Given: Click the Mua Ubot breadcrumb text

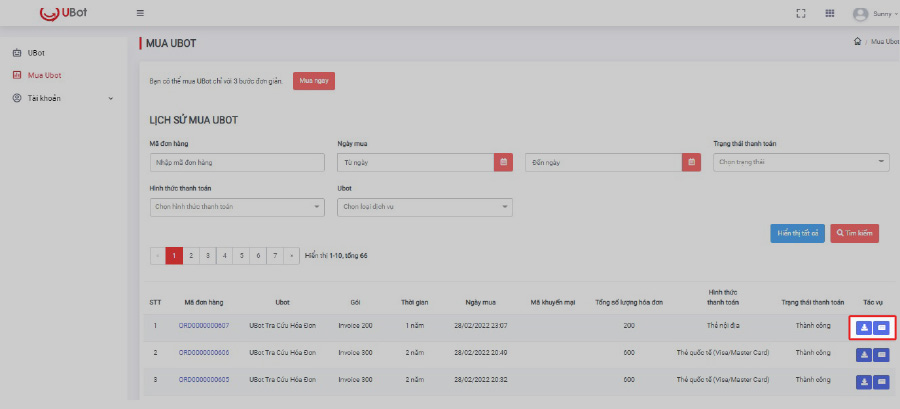Looking at the screenshot, I should (x=885, y=42).
